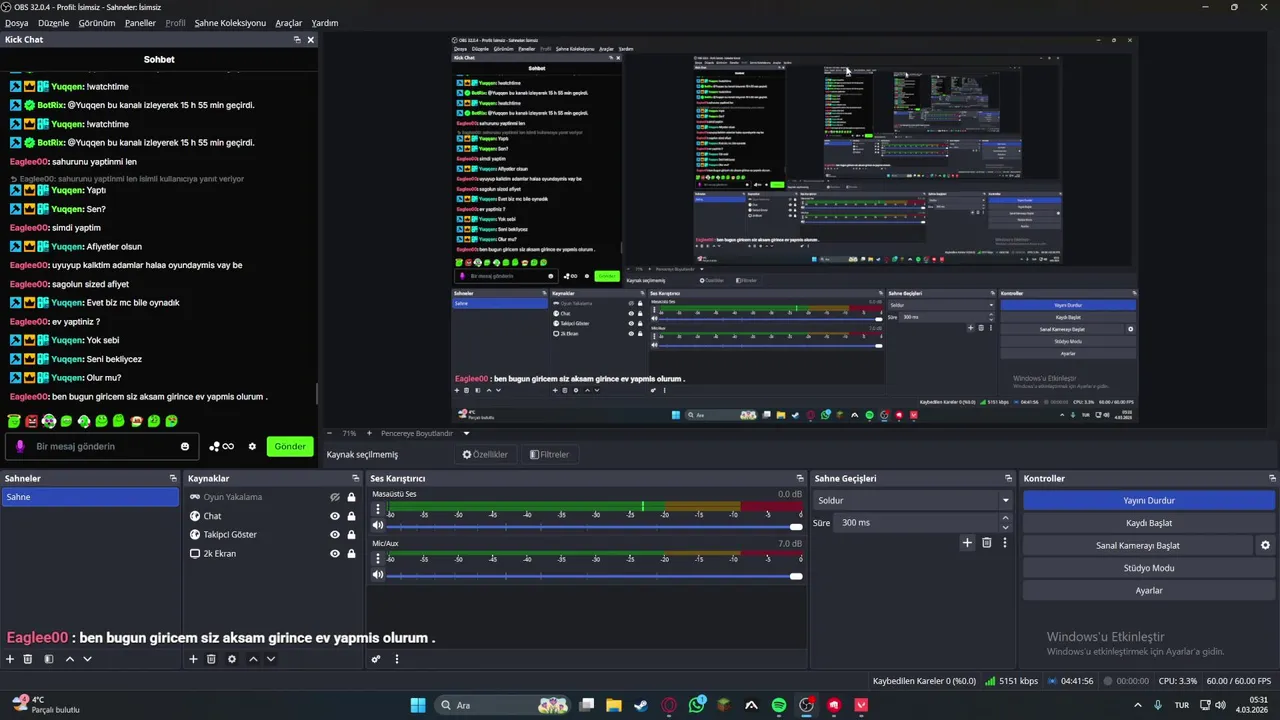
Task: Remove selected source via Kaynaklar trash icon
Action: click(x=211, y=659)
